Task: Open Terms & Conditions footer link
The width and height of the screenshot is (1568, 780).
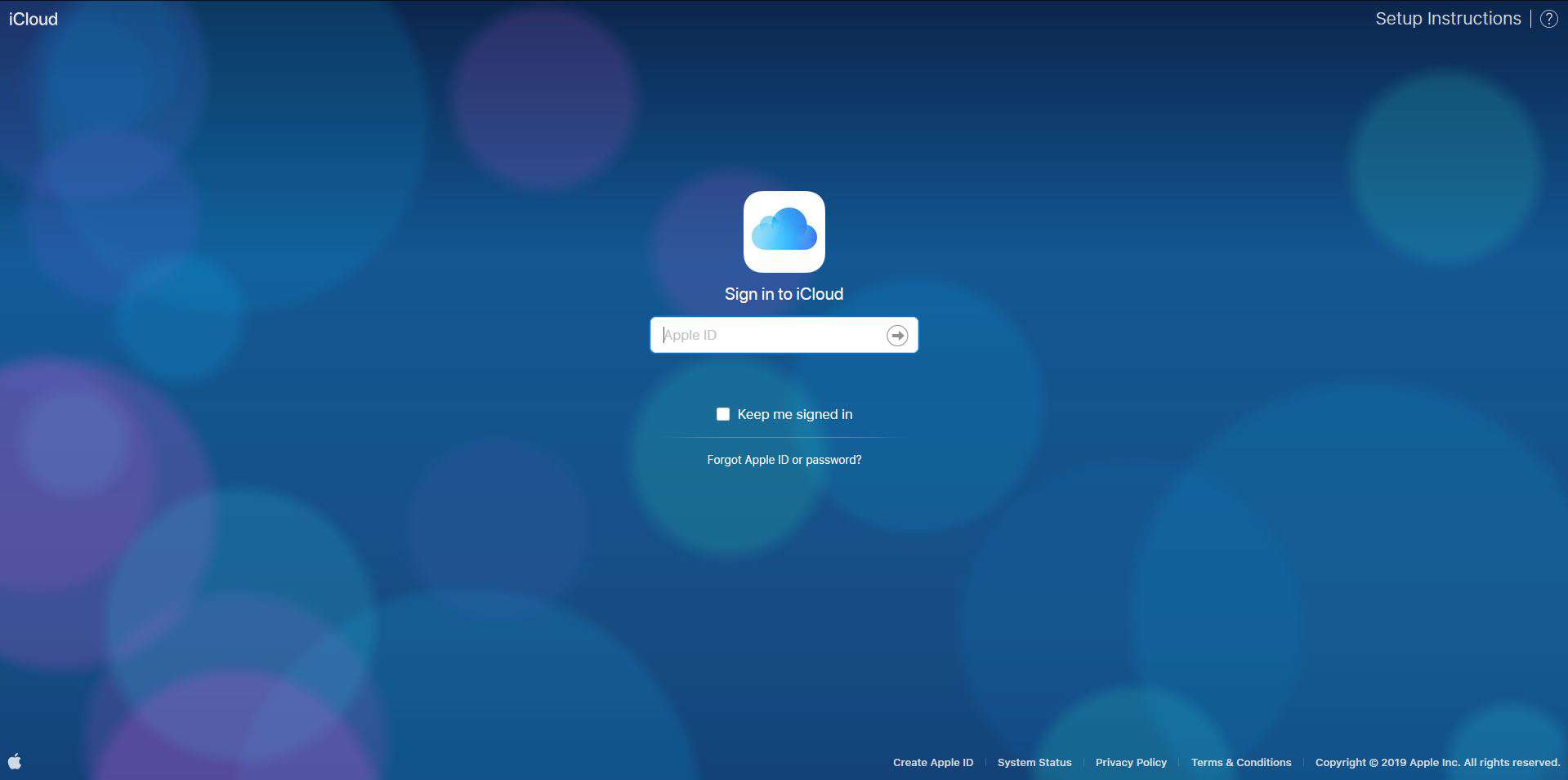Action: 1241,762
